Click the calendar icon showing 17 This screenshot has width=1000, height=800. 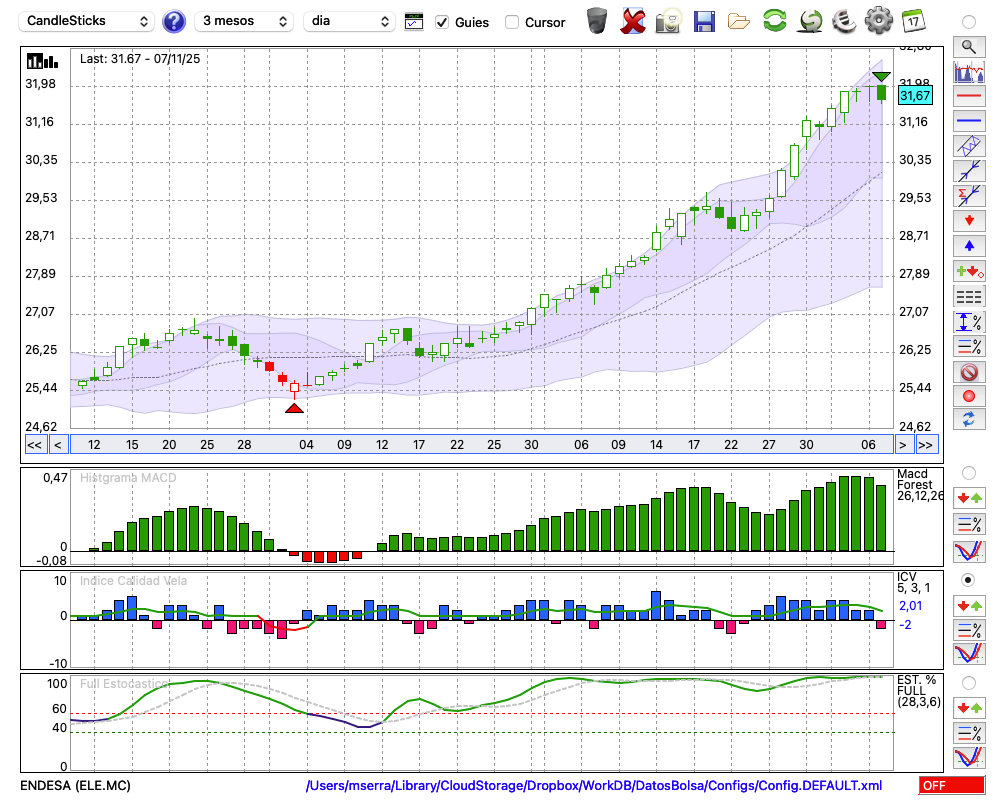click(x=913, y=21)
